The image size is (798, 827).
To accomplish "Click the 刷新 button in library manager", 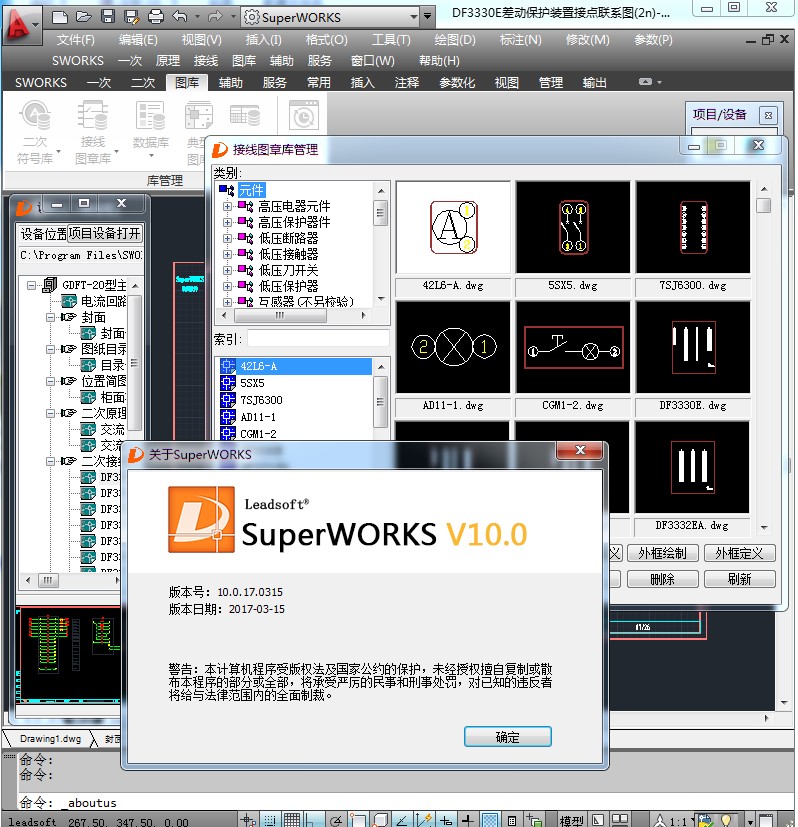I will 739,579.
